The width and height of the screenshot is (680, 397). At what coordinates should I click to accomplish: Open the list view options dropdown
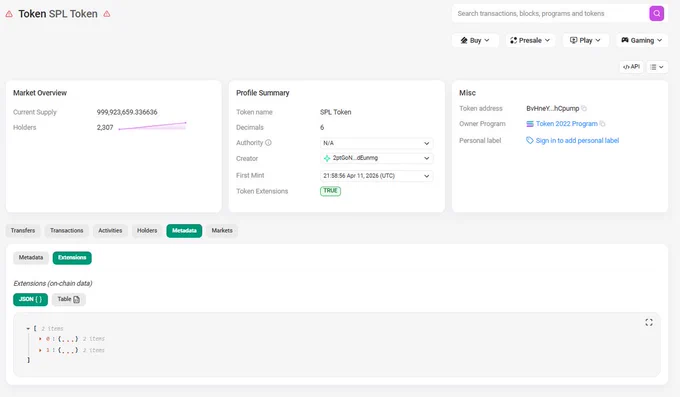pos(657,67)
